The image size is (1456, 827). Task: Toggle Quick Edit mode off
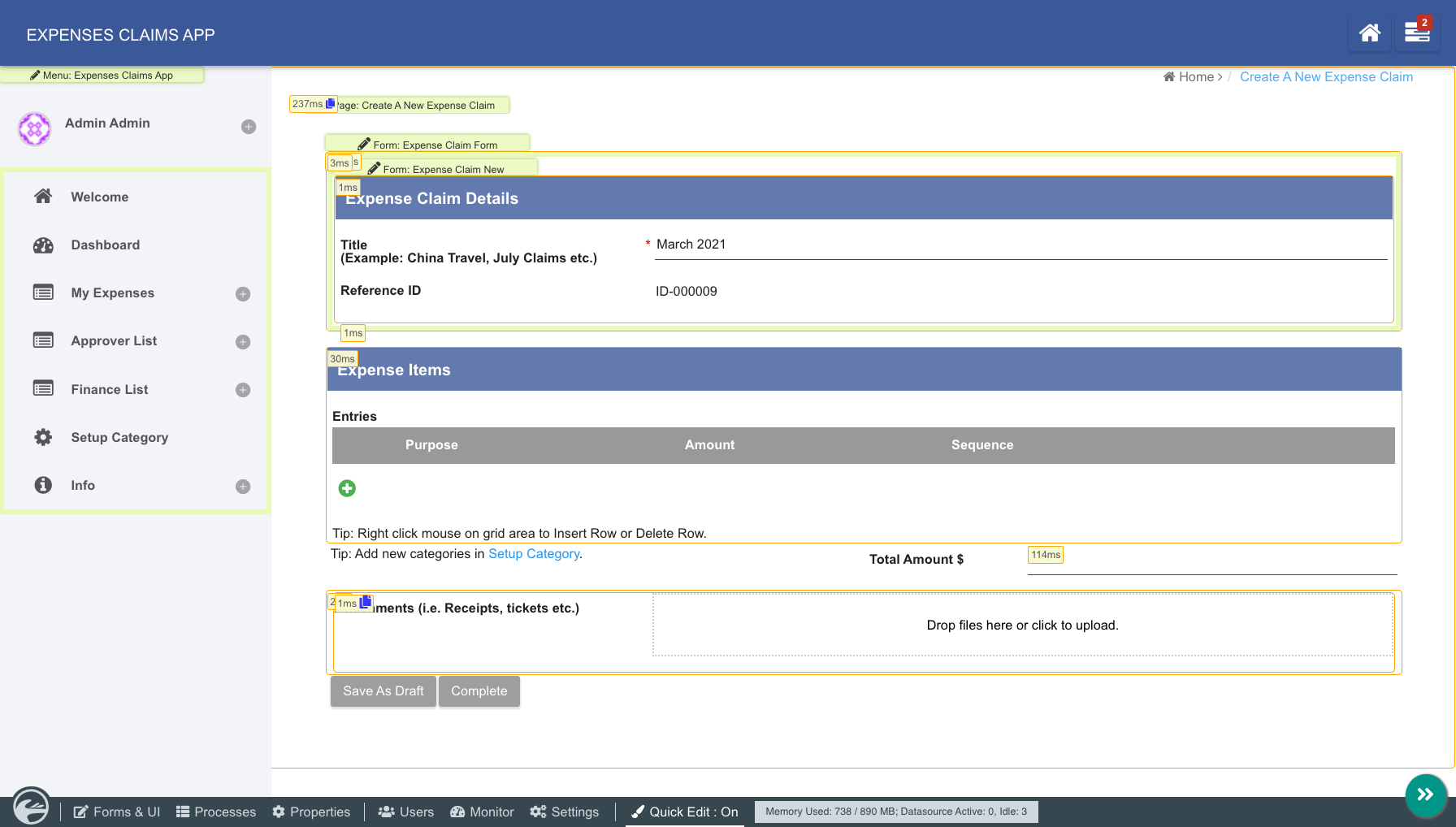pos(684,812)
